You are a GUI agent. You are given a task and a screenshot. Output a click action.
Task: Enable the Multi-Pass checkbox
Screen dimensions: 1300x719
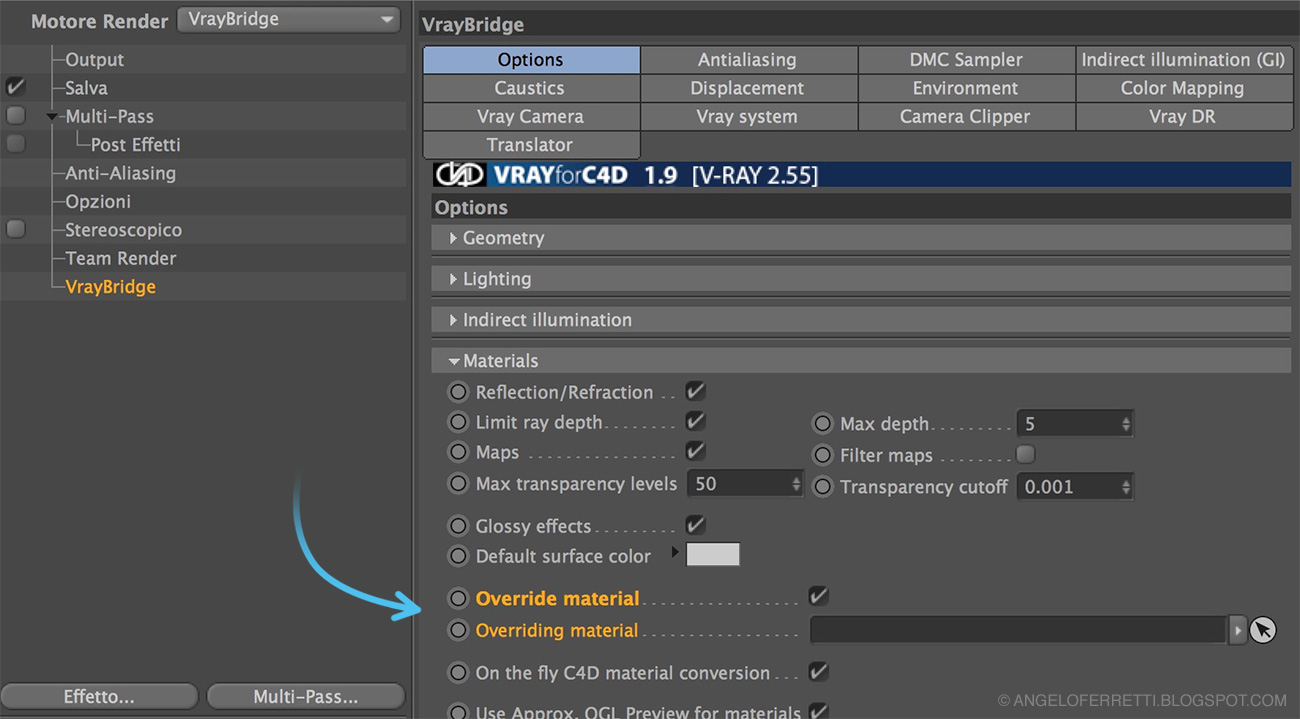click(15, 115)
